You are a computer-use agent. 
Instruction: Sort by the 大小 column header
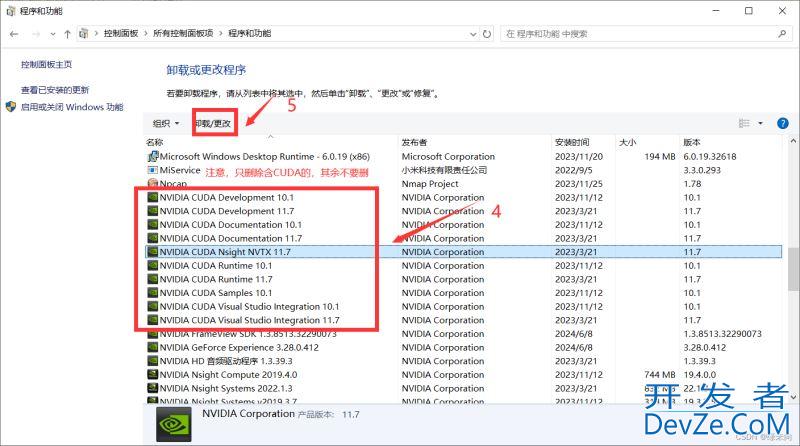click(x=628, y=142)
